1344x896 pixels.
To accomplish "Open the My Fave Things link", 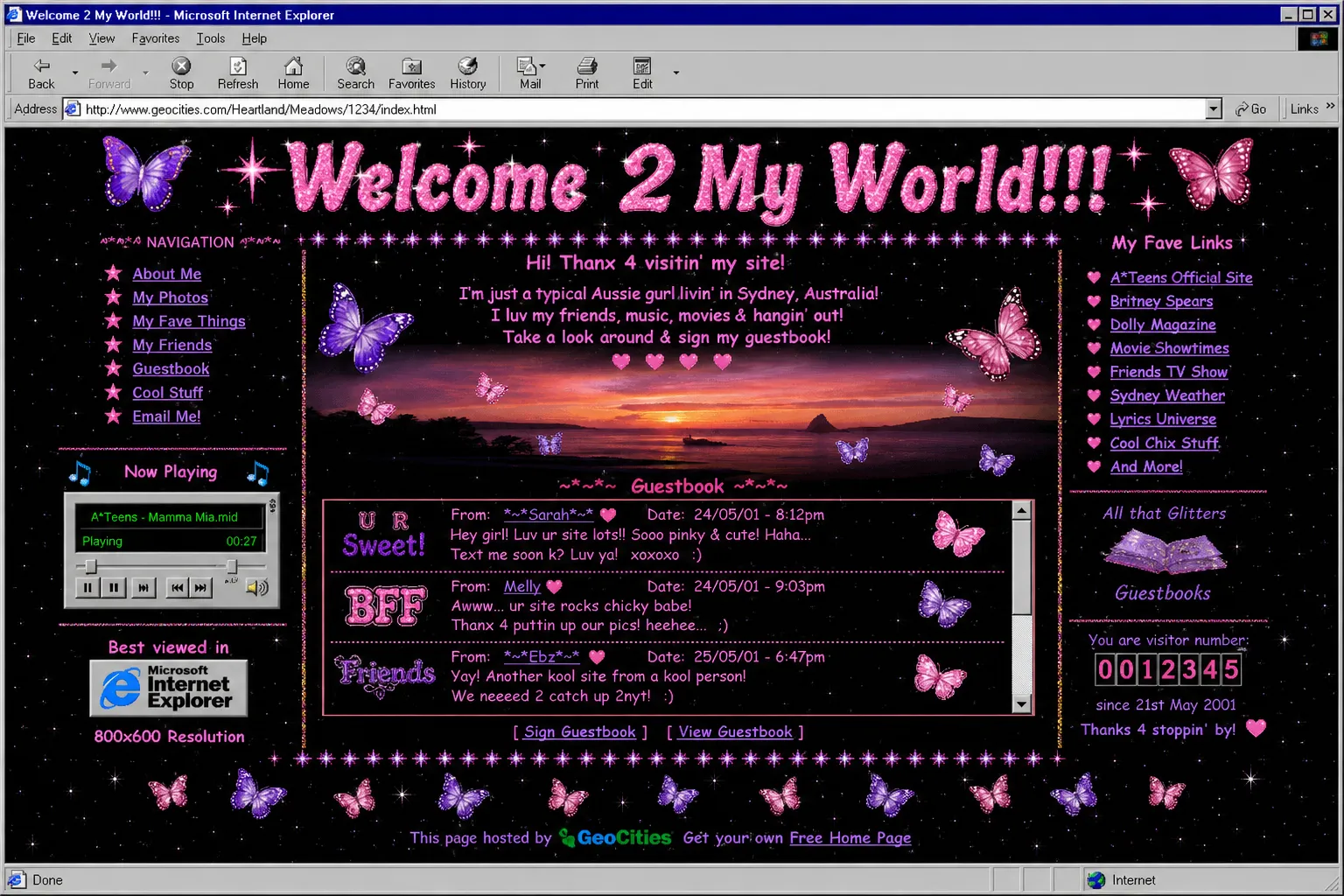I will [189, 321].
